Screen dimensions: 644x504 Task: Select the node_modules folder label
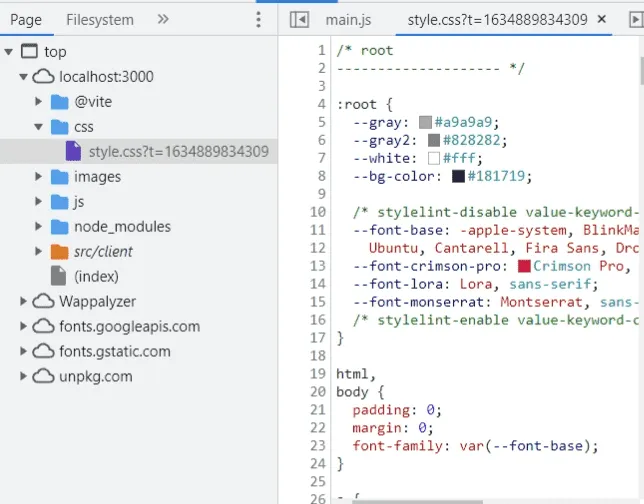122,226
